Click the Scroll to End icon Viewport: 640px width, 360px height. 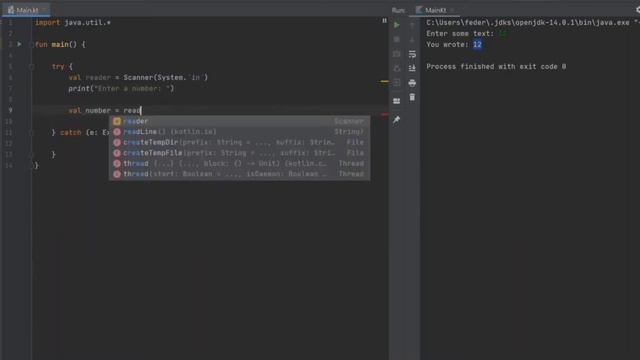pyautogui.click(x=412, y=68)
